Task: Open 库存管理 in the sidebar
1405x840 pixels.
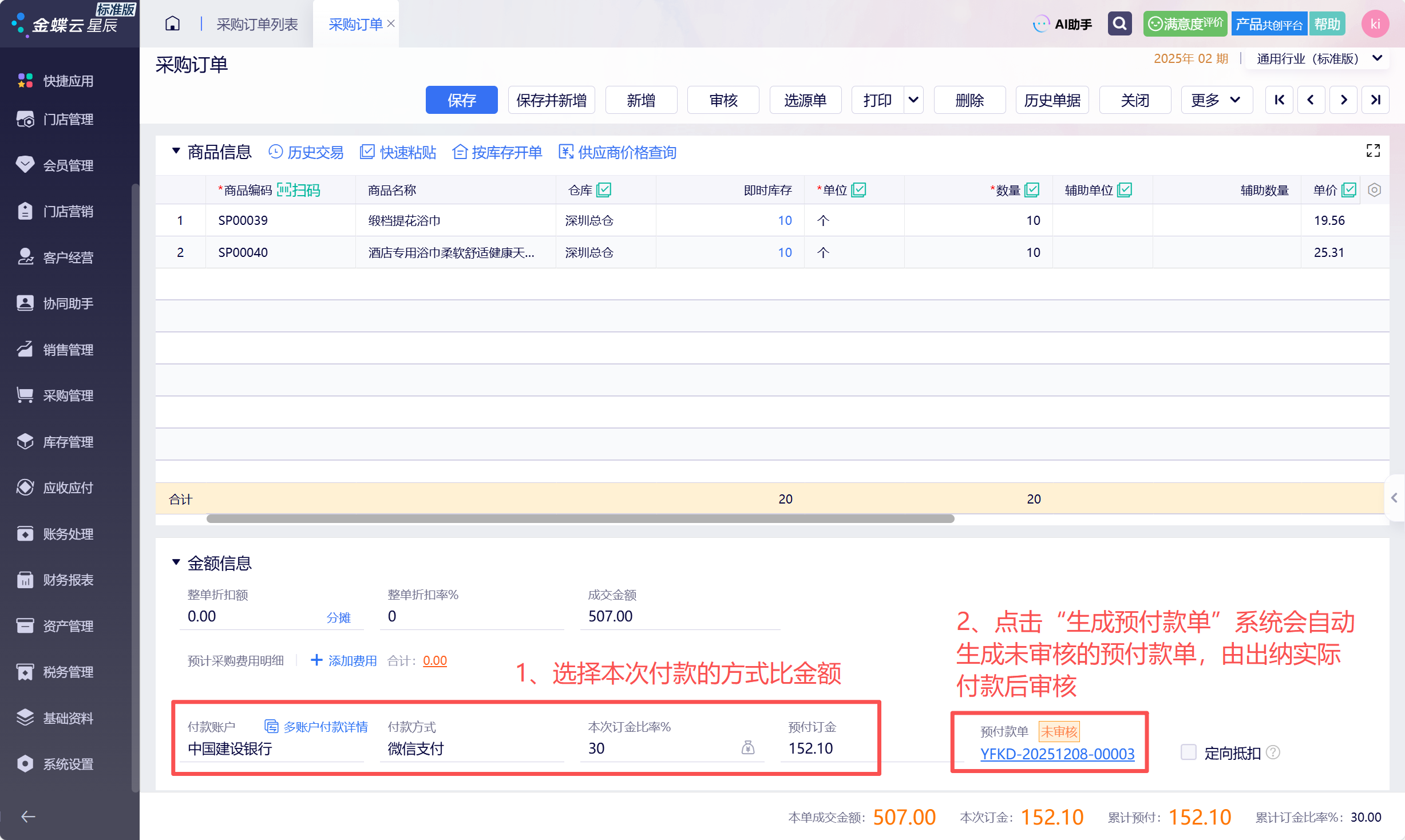Action: [x=69, y=442]
